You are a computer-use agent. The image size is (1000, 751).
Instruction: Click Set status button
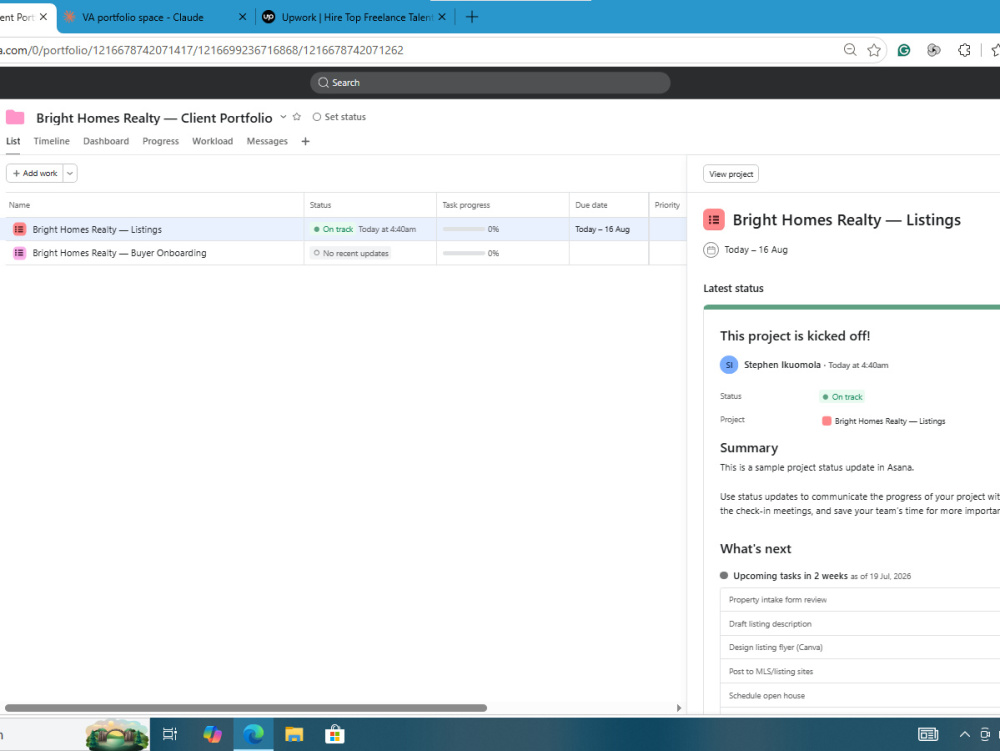point(339,117)
